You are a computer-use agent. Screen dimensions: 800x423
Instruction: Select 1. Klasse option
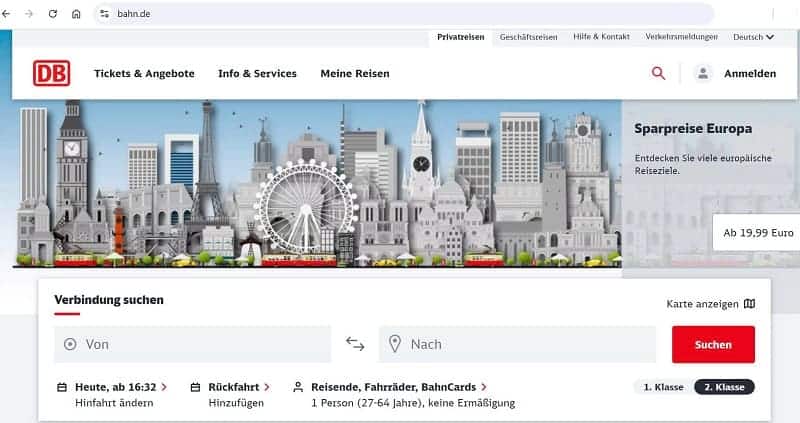(x=661, y=387)
